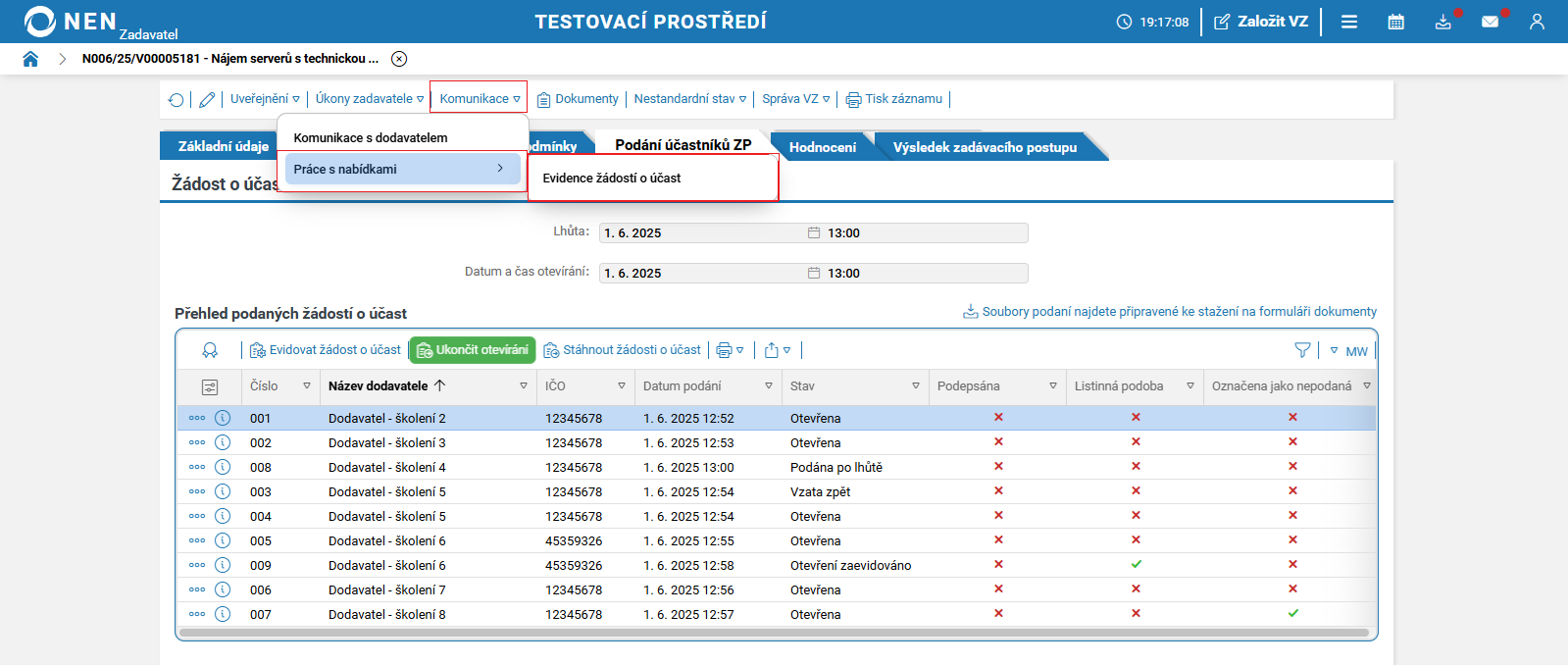Screen dimensions: 1568x665
Task: Open the Komunikace dropdown menu
Action: click(480, 99)
